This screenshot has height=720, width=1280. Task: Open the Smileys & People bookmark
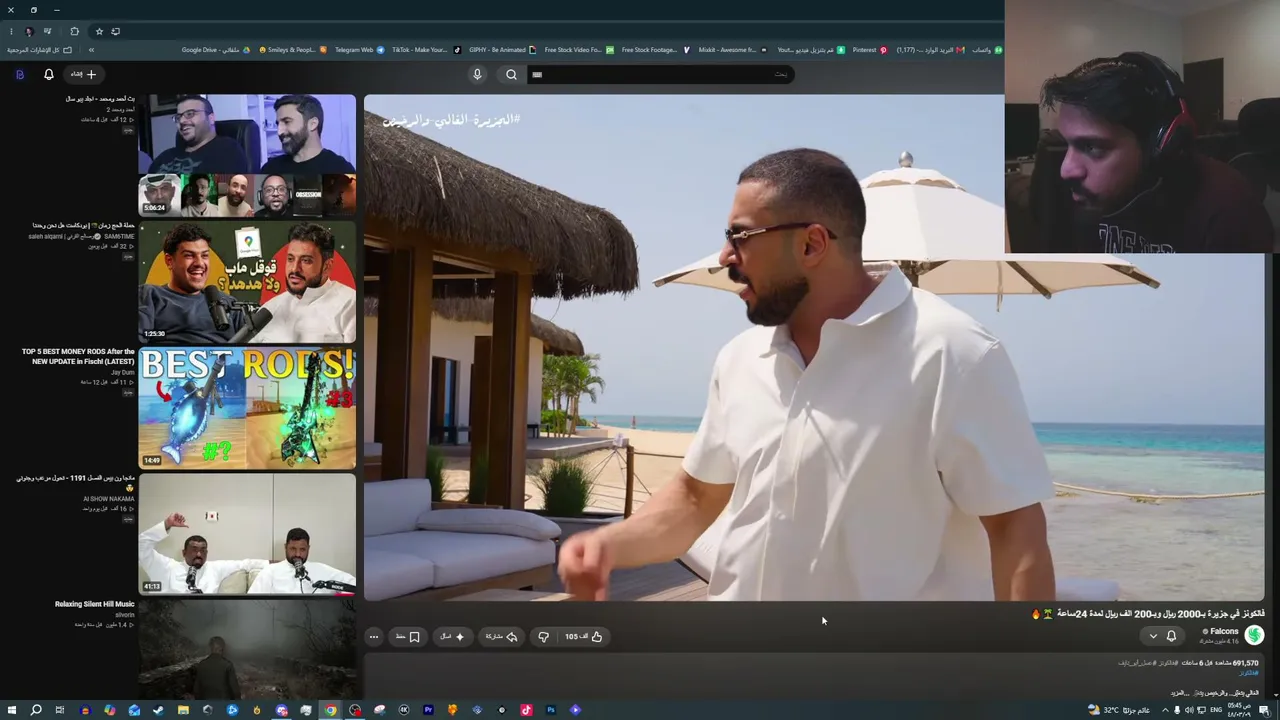pyautogui.click(x=291, y=50)
